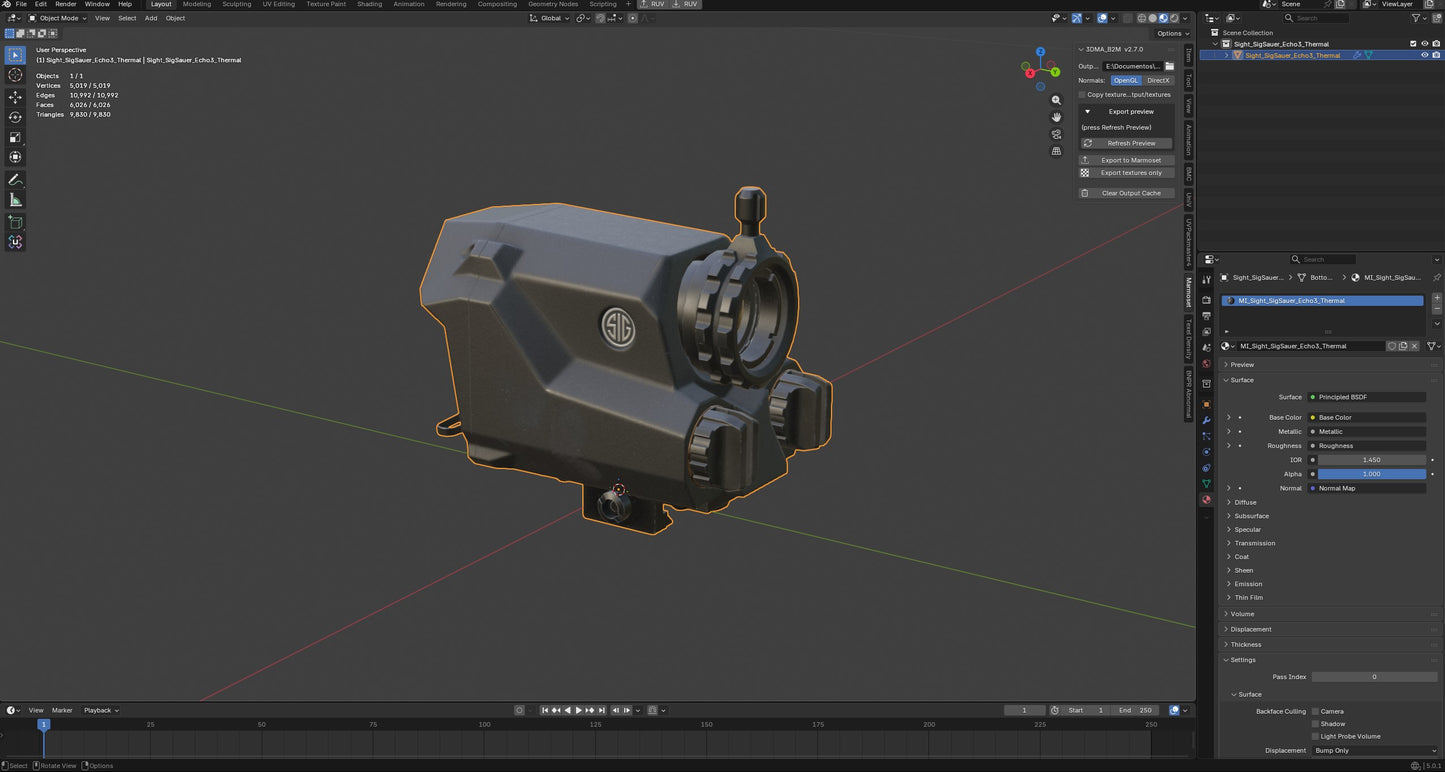Expand the Subsurface section

coord(1251,516)
